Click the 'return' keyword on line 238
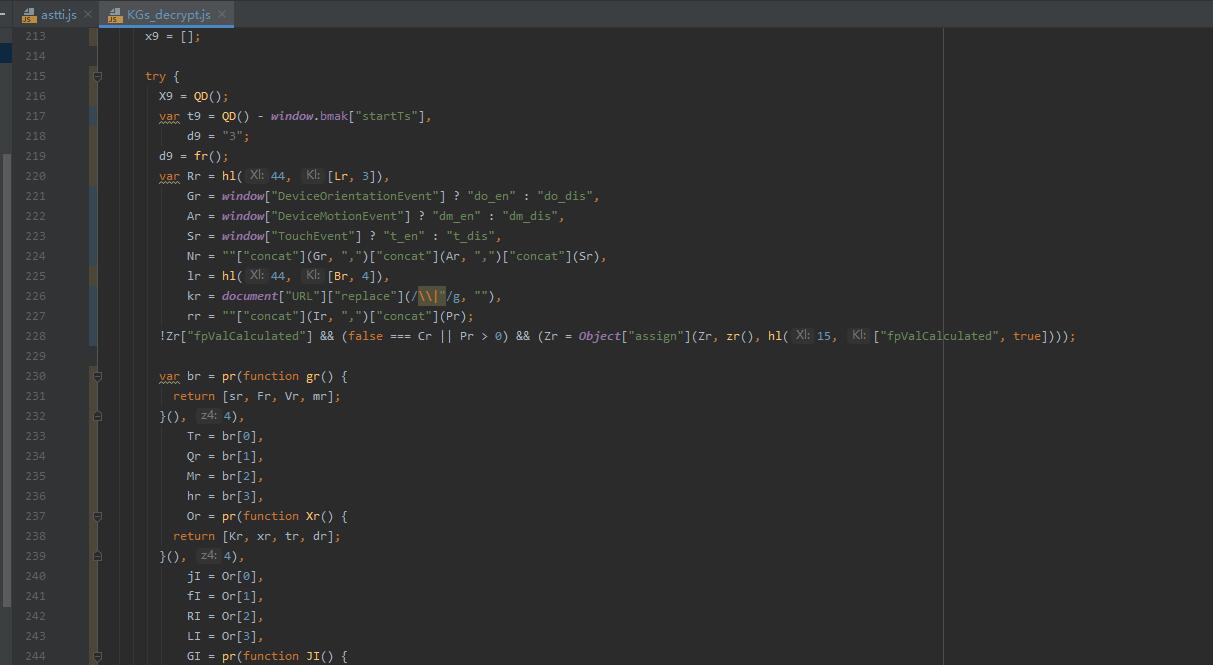This screenshot has height=665, width=1213. [194, 536]
